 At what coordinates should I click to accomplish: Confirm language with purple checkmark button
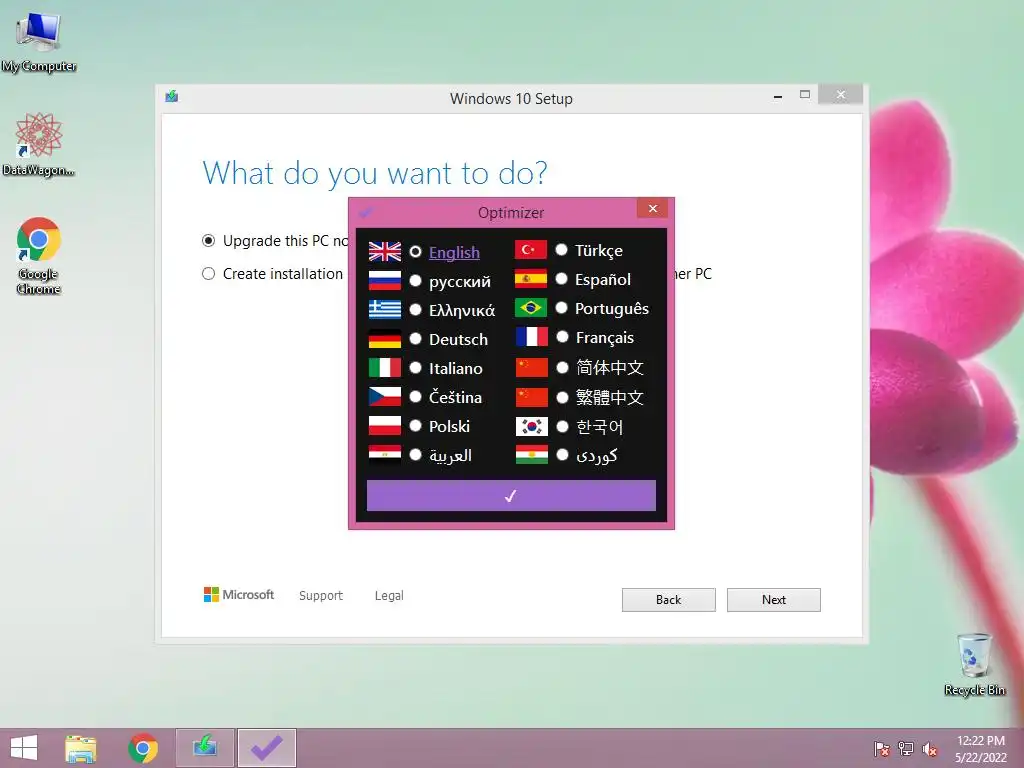(x=511, y=496)
